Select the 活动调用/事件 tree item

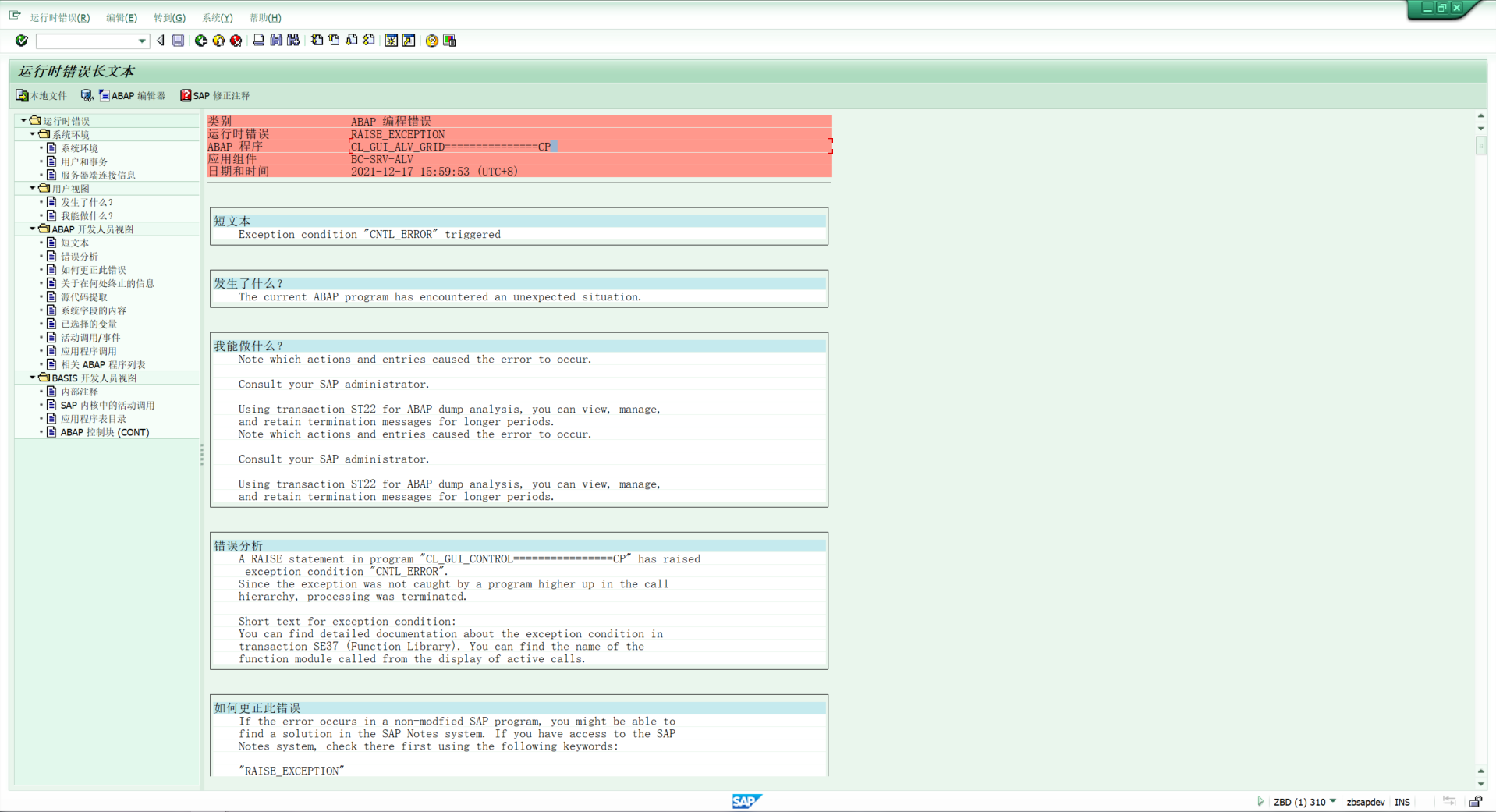pyautogui.click(x=90, y=338)
